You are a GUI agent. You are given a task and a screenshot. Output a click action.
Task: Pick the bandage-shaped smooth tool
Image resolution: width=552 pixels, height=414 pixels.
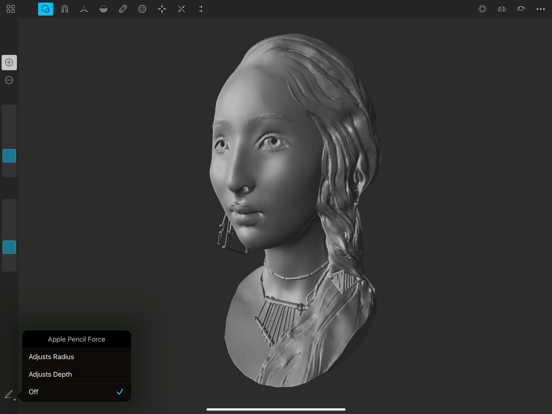coord(123,9)
